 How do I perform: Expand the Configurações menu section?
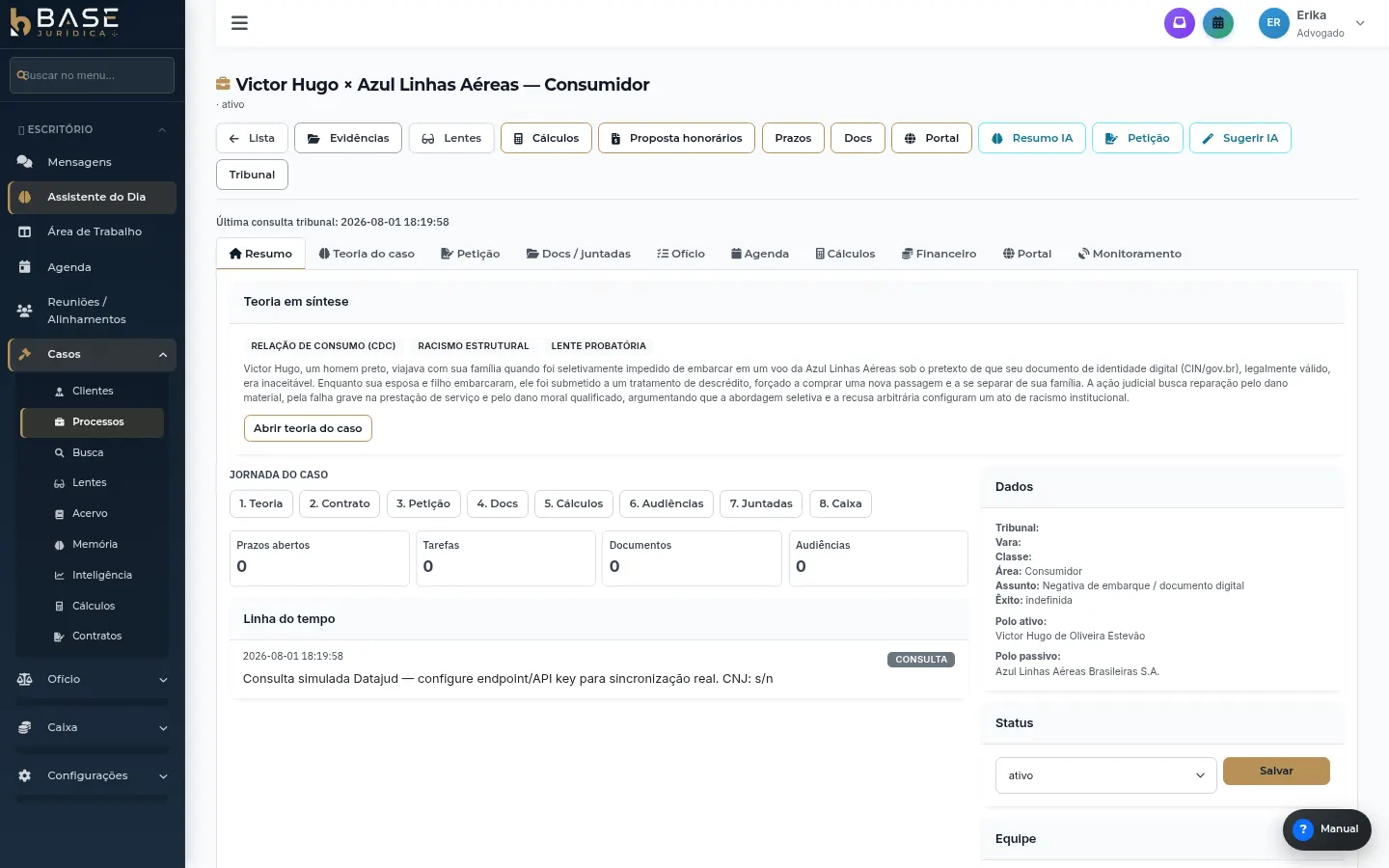(92, 775)
